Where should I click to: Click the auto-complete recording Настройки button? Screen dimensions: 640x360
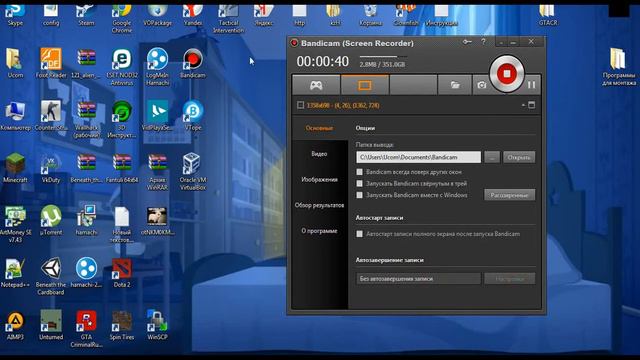point(509,279)
